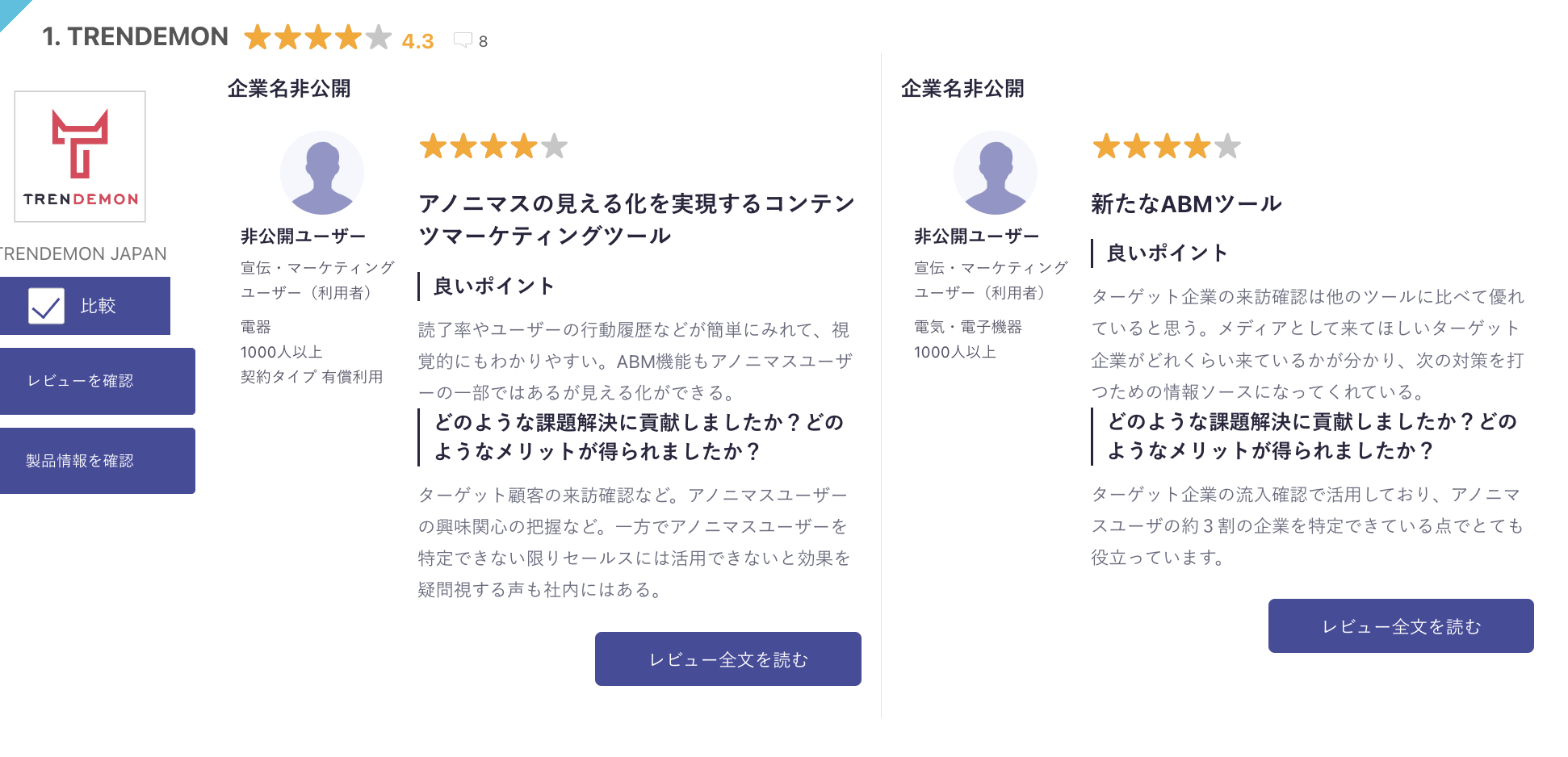
Task: Click the レビューを確認 button
Action: click(97, 381)
